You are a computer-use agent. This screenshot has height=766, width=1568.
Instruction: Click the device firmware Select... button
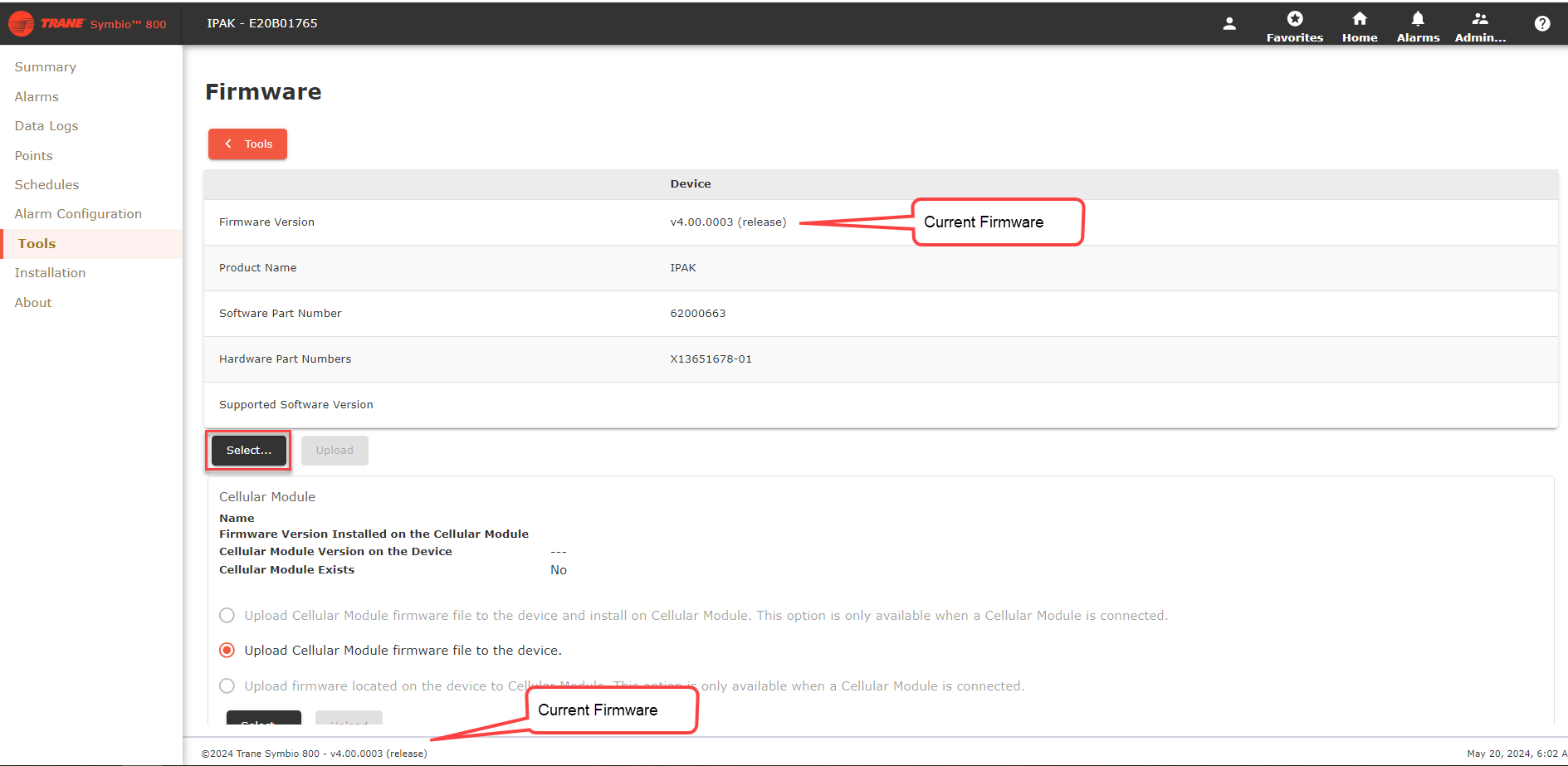click(x=249, y=451)
